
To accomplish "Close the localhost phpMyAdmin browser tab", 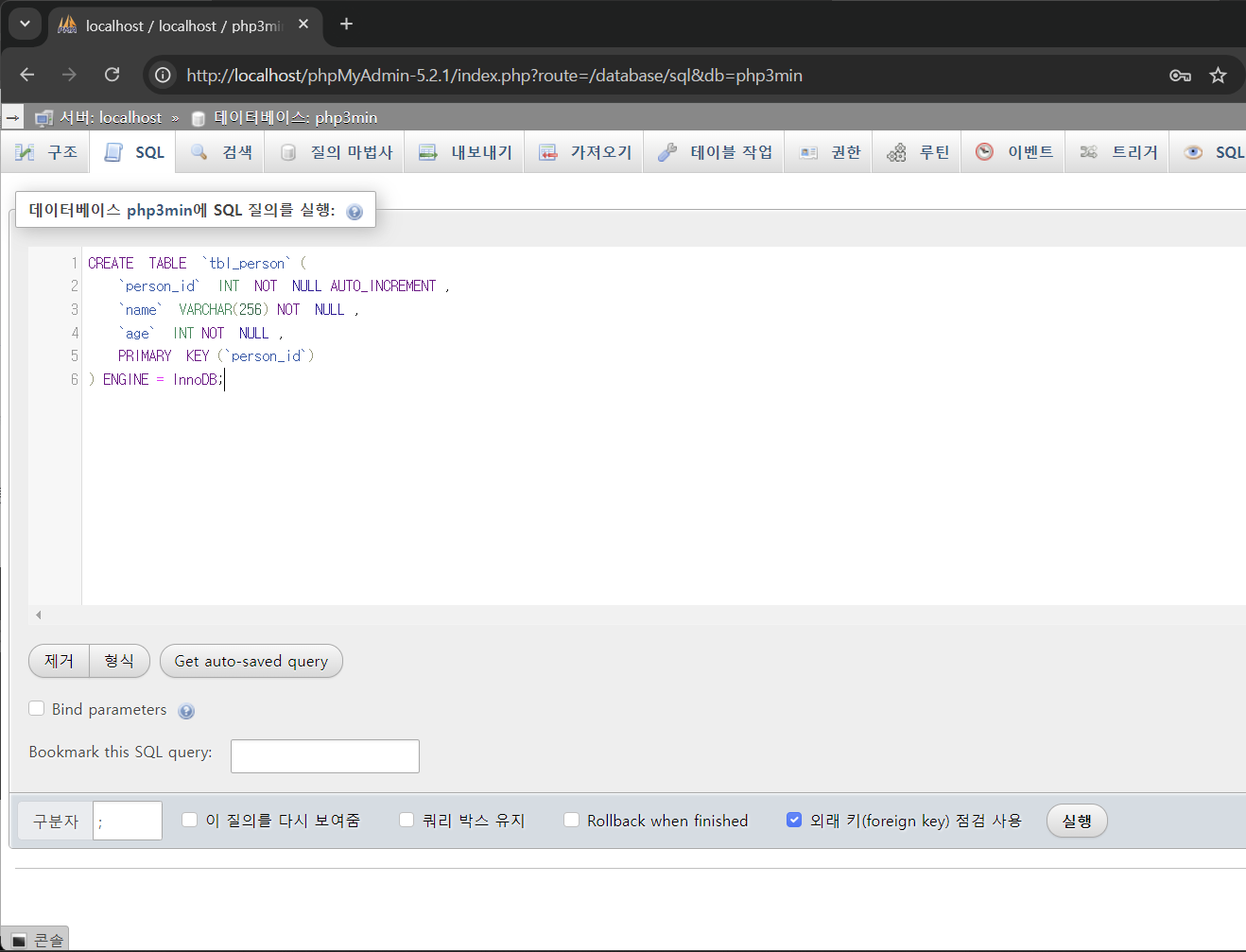I will [303, 25].
